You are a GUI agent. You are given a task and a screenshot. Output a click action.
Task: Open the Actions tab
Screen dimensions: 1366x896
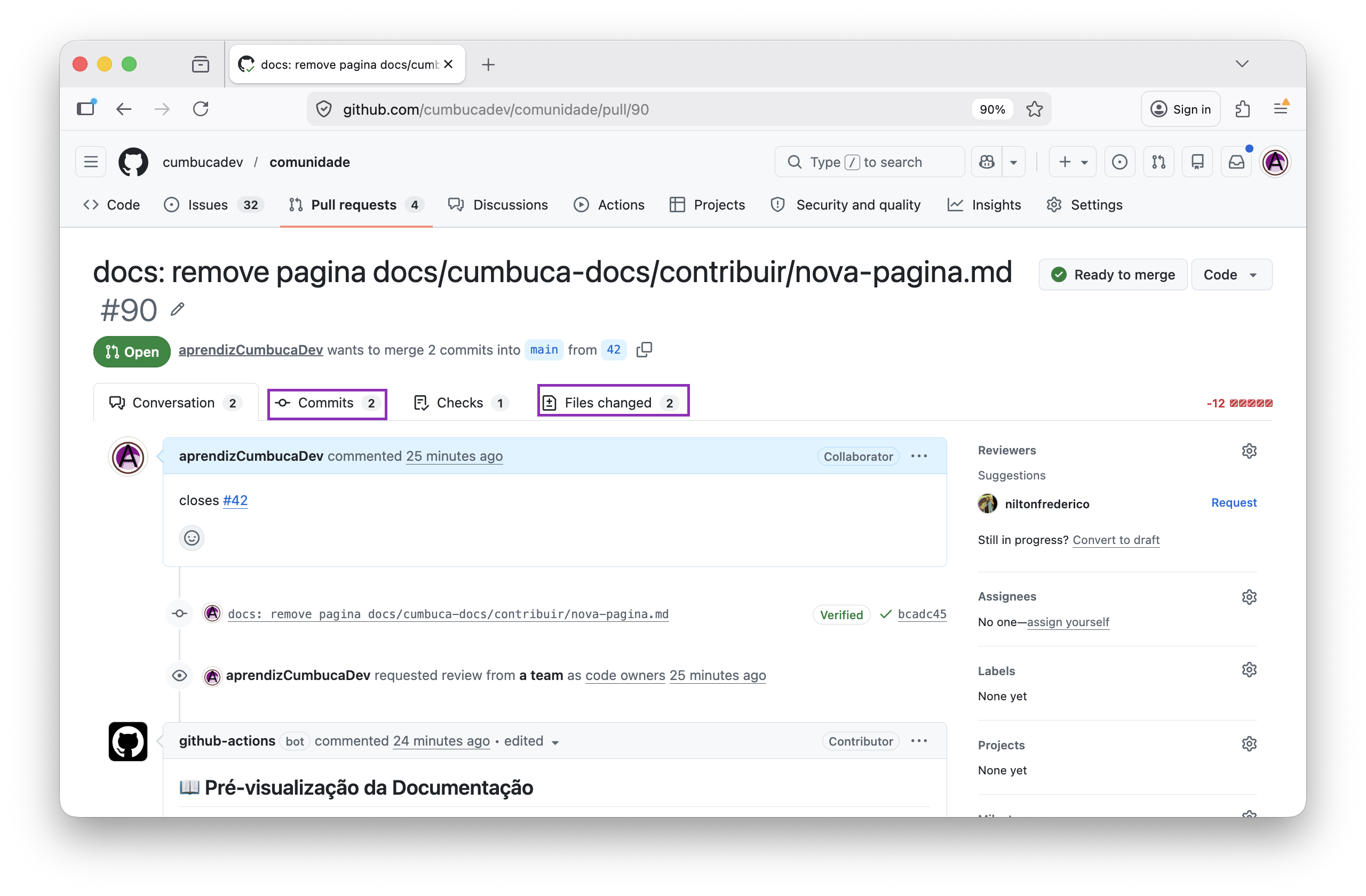coord(609,205)
